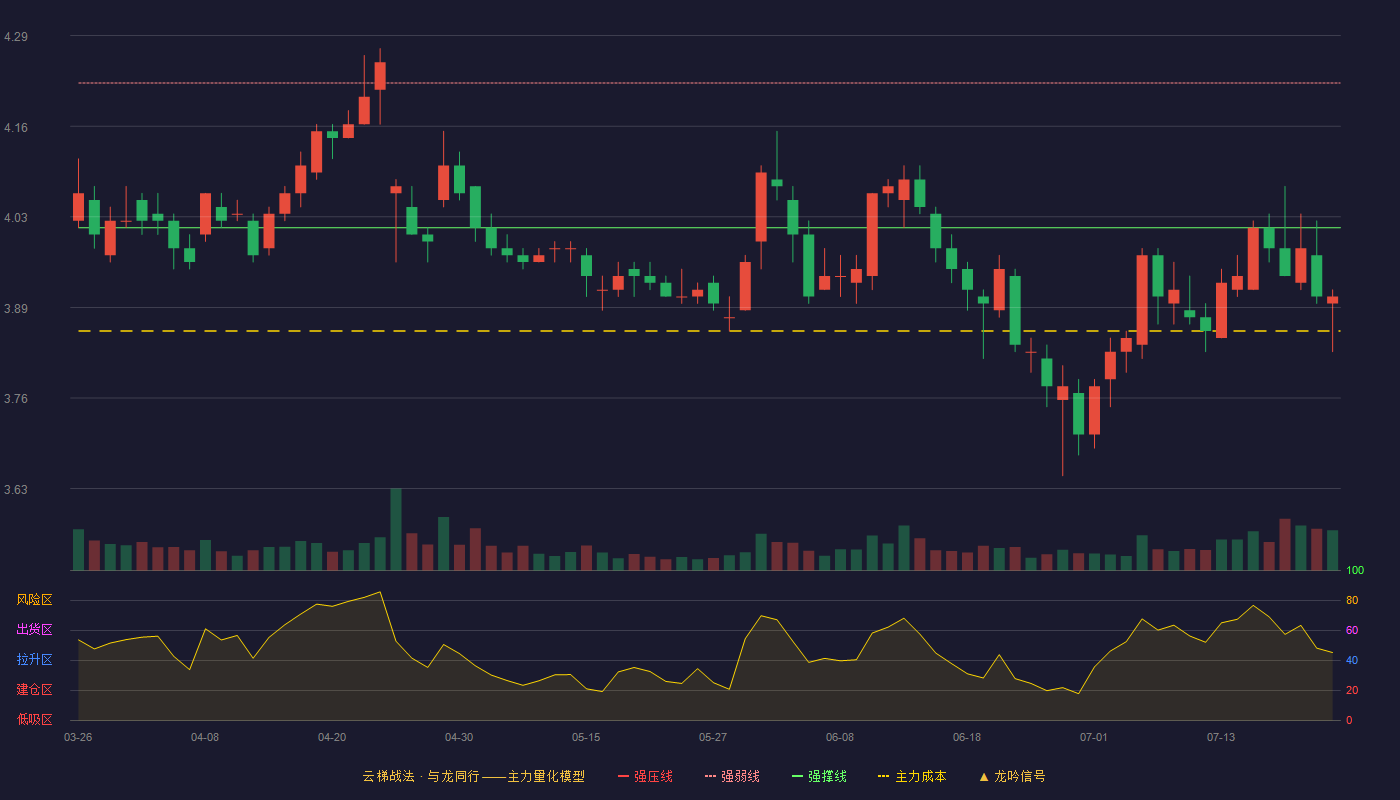The image size is (1400, 800).
Task: Toggle the 强弱线 legend entry
Action: coord(732,776)
